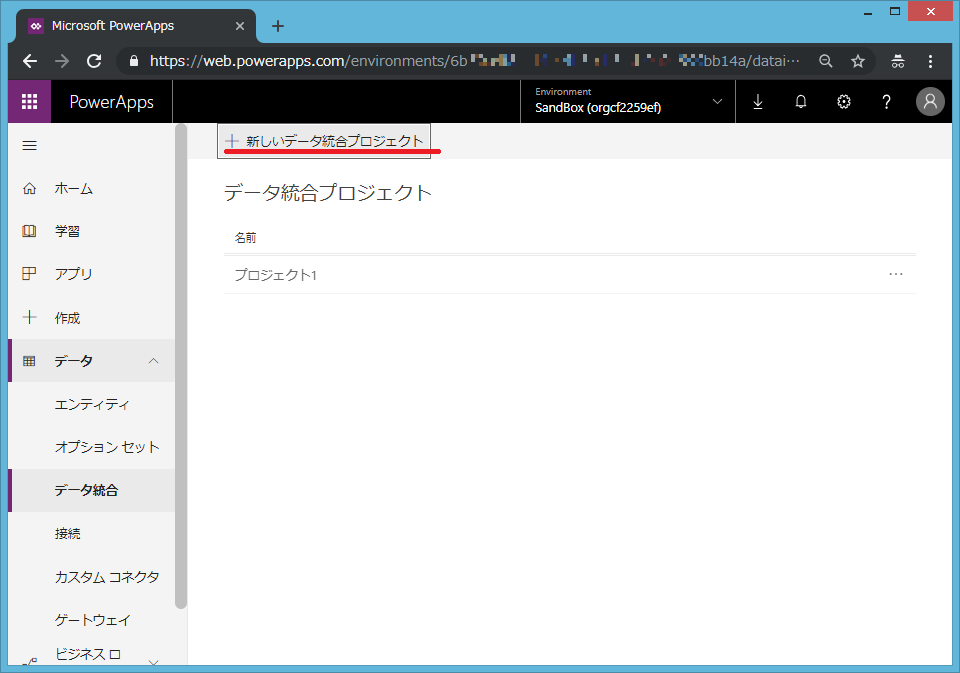Screen dimensions: 960x673
Task: Toggle the hamburger navigation menu
Action: (29, 146)
